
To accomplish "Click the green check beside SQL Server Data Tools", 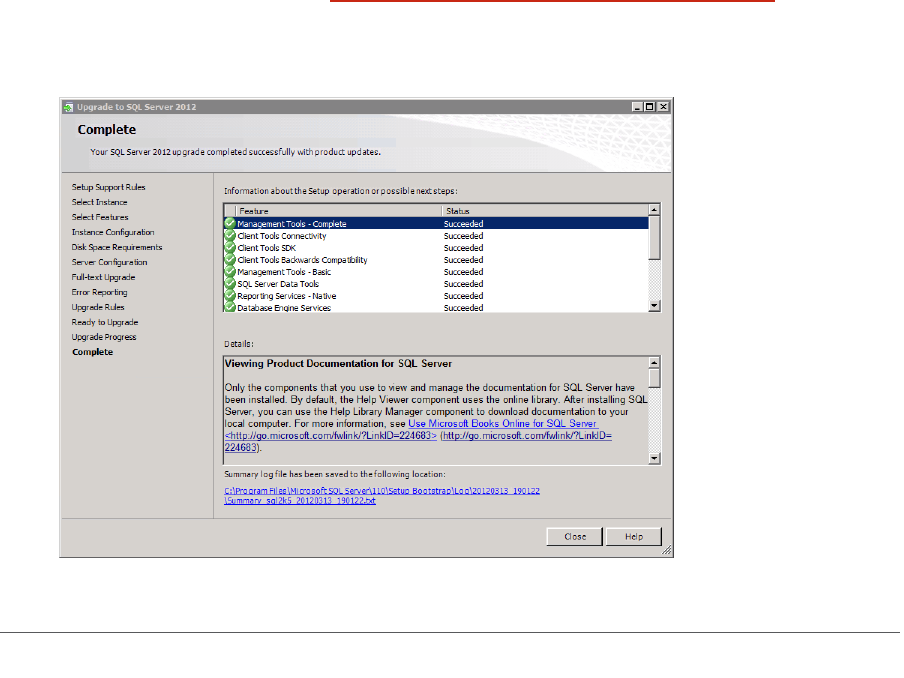I will click(230, 284).
